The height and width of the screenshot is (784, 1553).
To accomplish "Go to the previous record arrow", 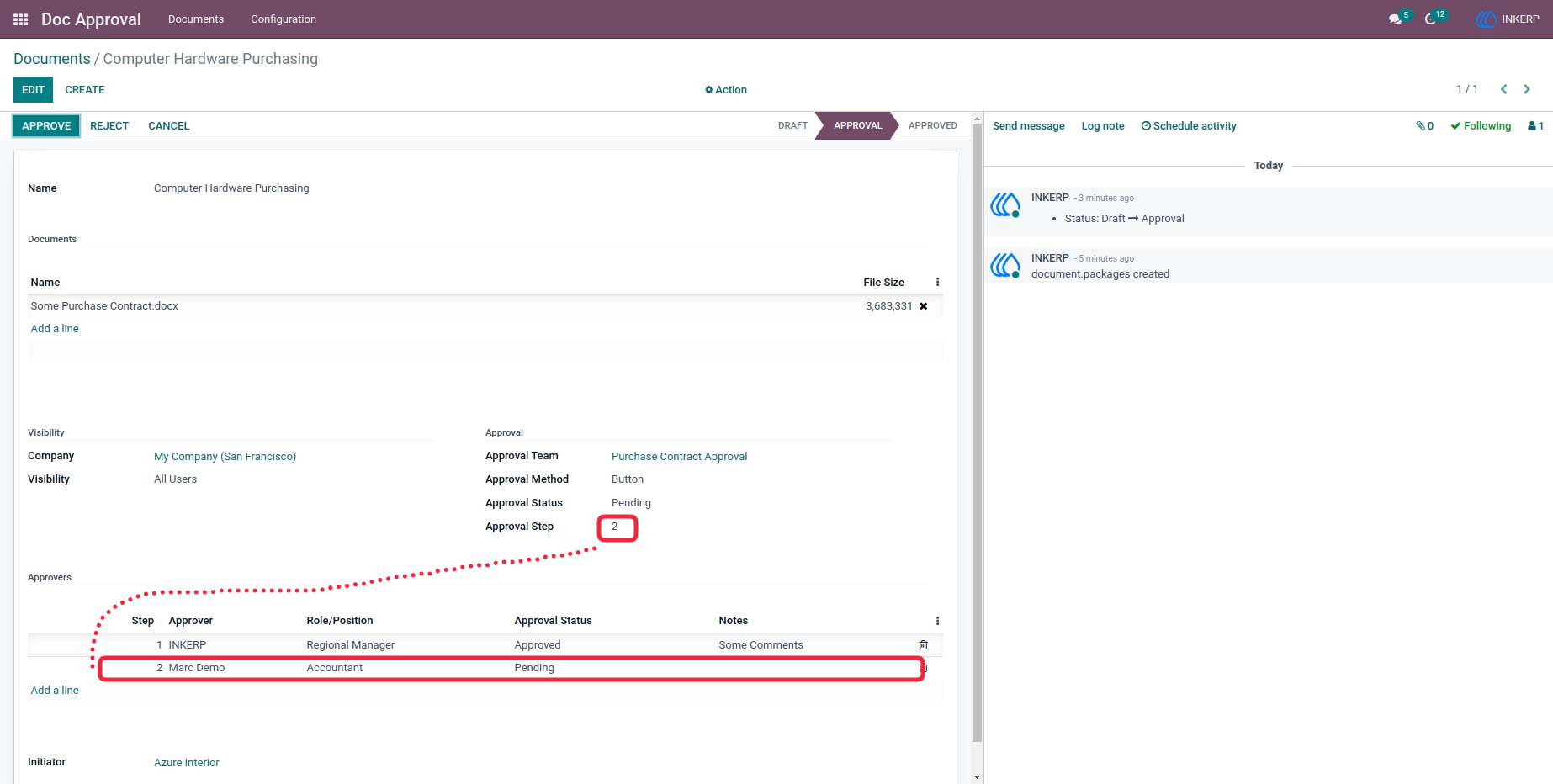I will (x=1503, y=89).
